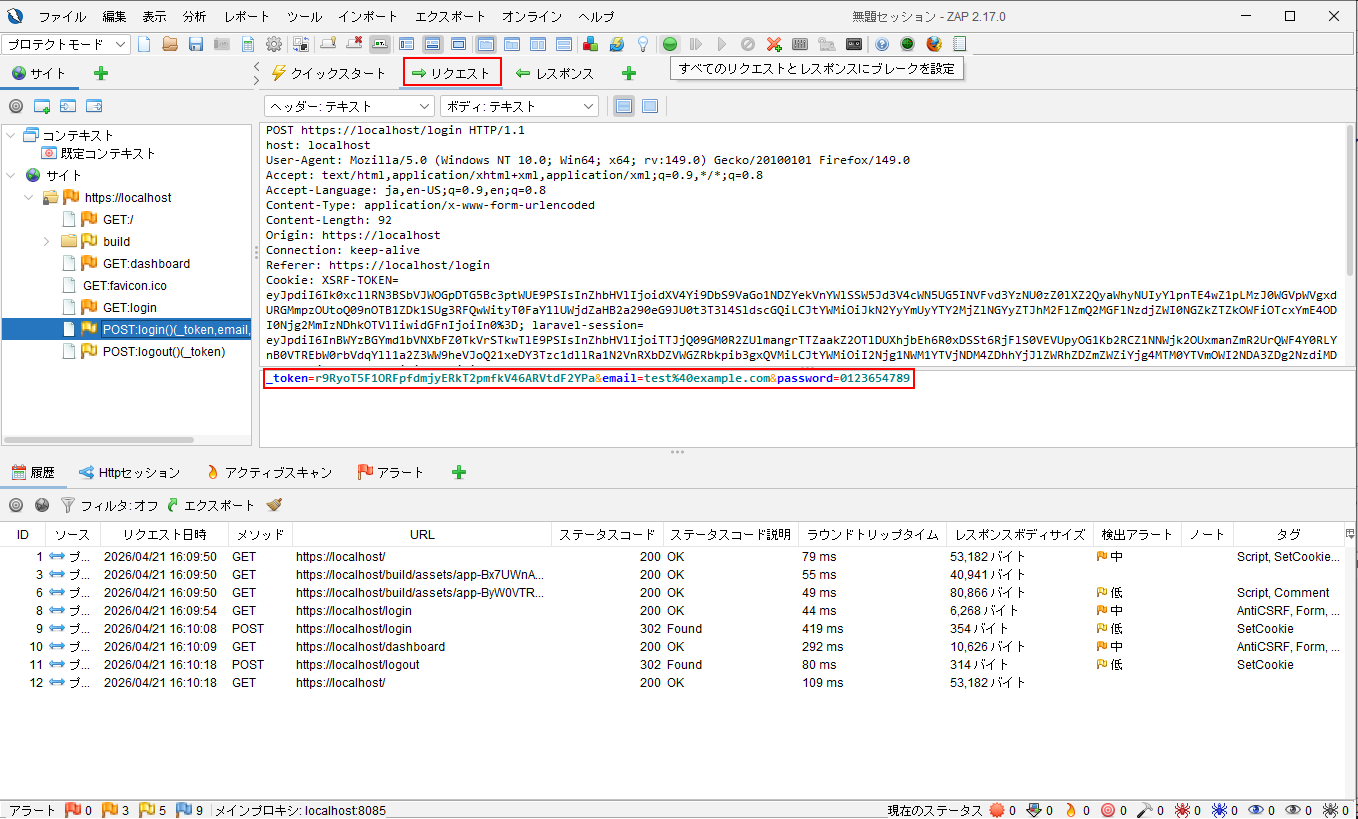This screenshot has width=1358, height=819.
Task: Select GET:dashboard node in Sites tree
Action: [146, 263]
